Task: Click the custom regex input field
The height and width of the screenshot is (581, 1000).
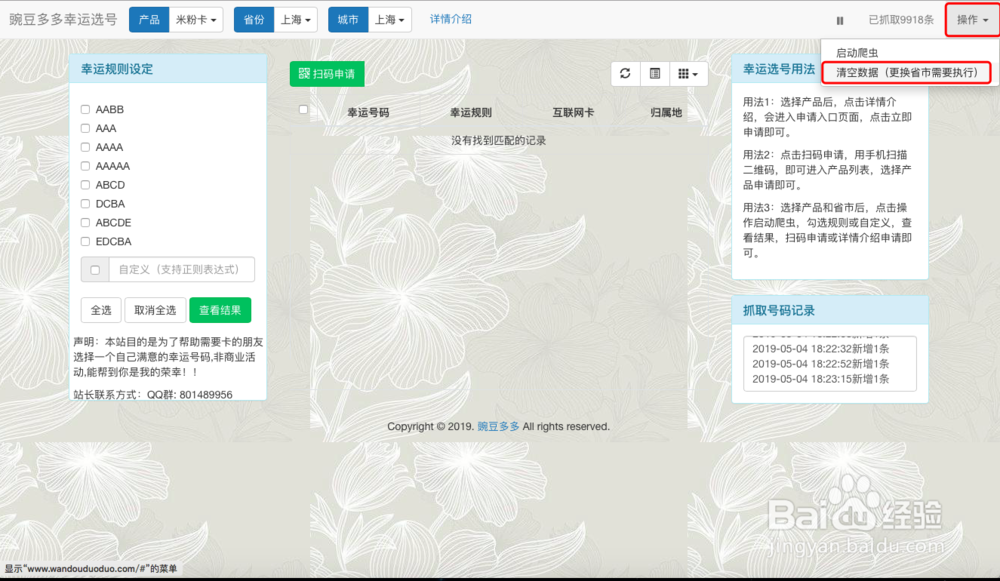Action: pos(180,269)
